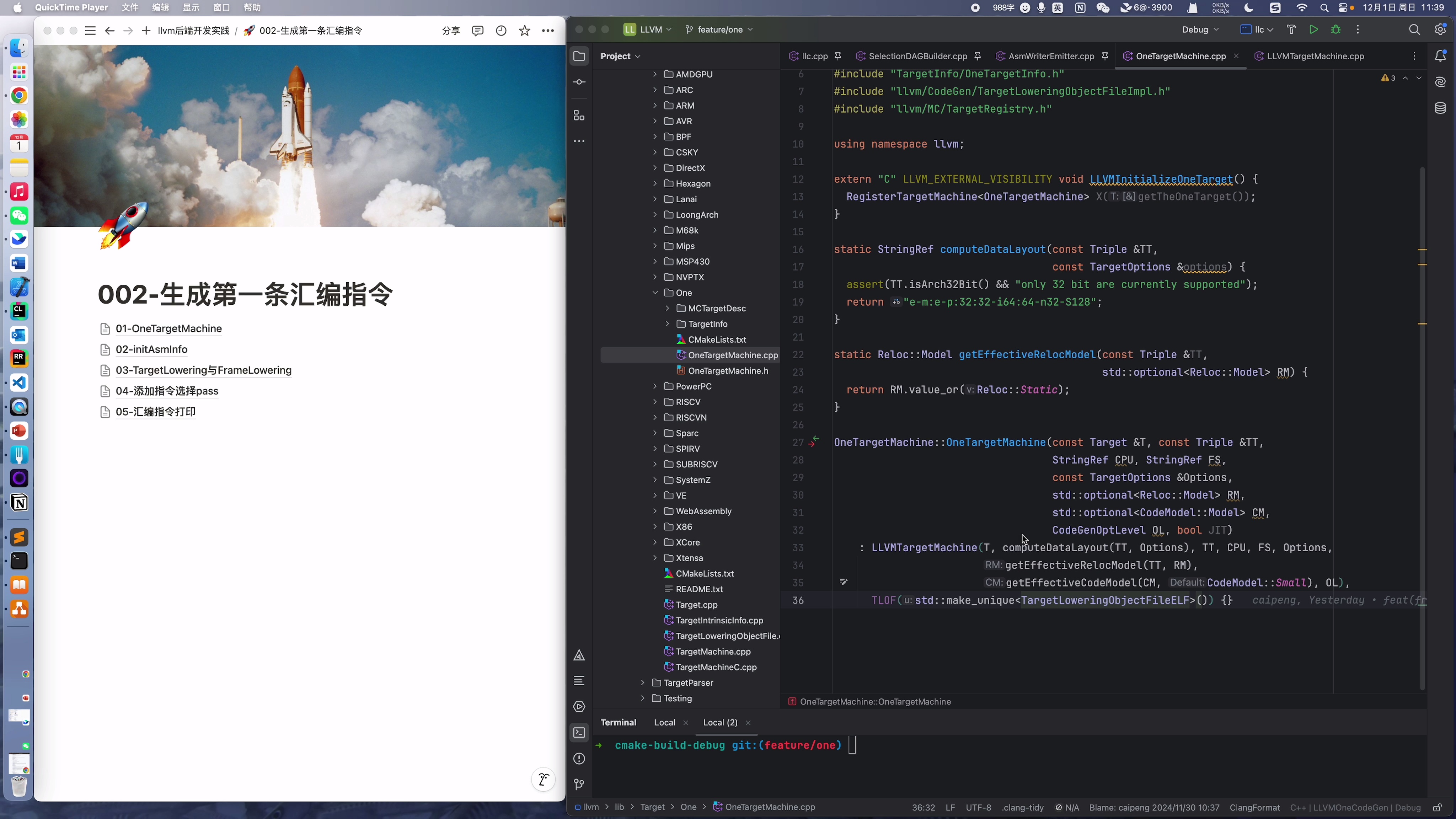This screenshot has height=819, width=1456.
Task: Collapse the One folder in the project tree
Action: (x=655, y=293)
